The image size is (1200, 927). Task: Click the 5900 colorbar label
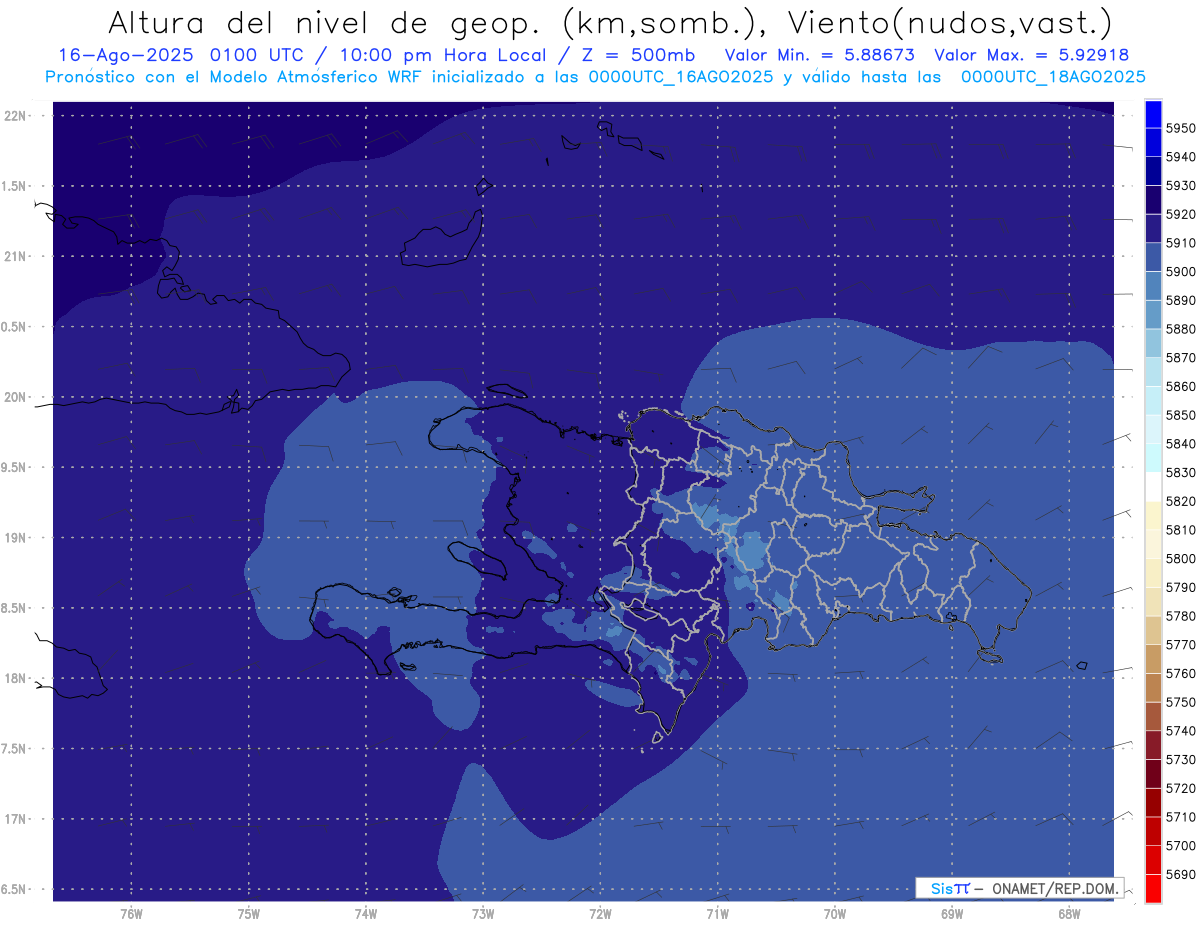tap(1180, 271)
